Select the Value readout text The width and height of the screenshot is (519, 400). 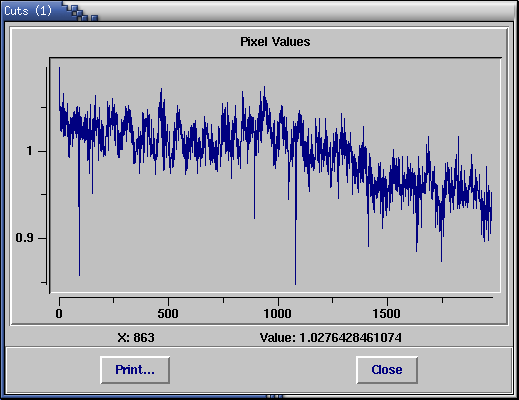[x=331, y=338]
